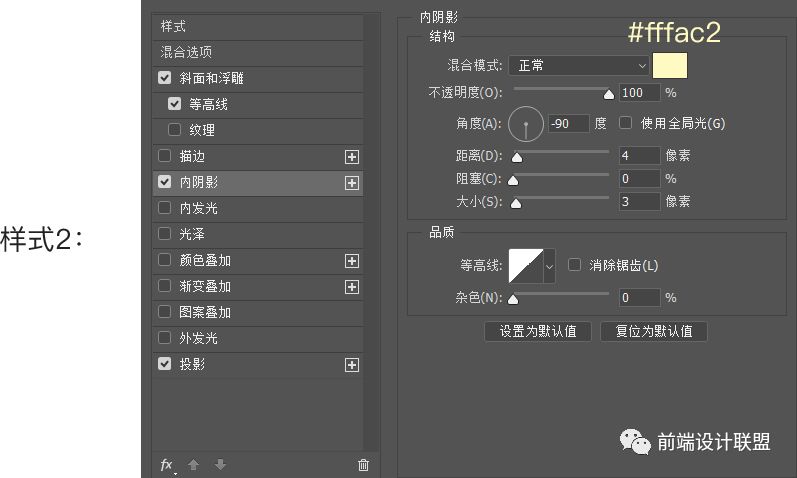The width and height of the screenshot is (797, 478).
Task: Open the inner shadow color swatch
Action: [x=670, y=66]
